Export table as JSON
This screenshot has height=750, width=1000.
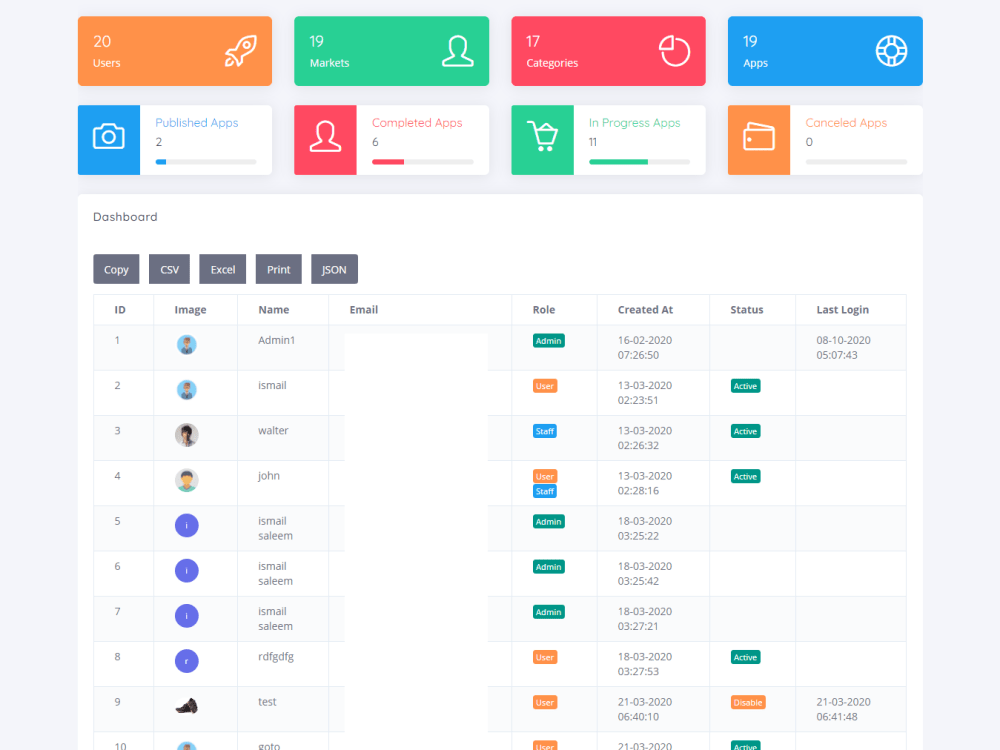point(334,269)
